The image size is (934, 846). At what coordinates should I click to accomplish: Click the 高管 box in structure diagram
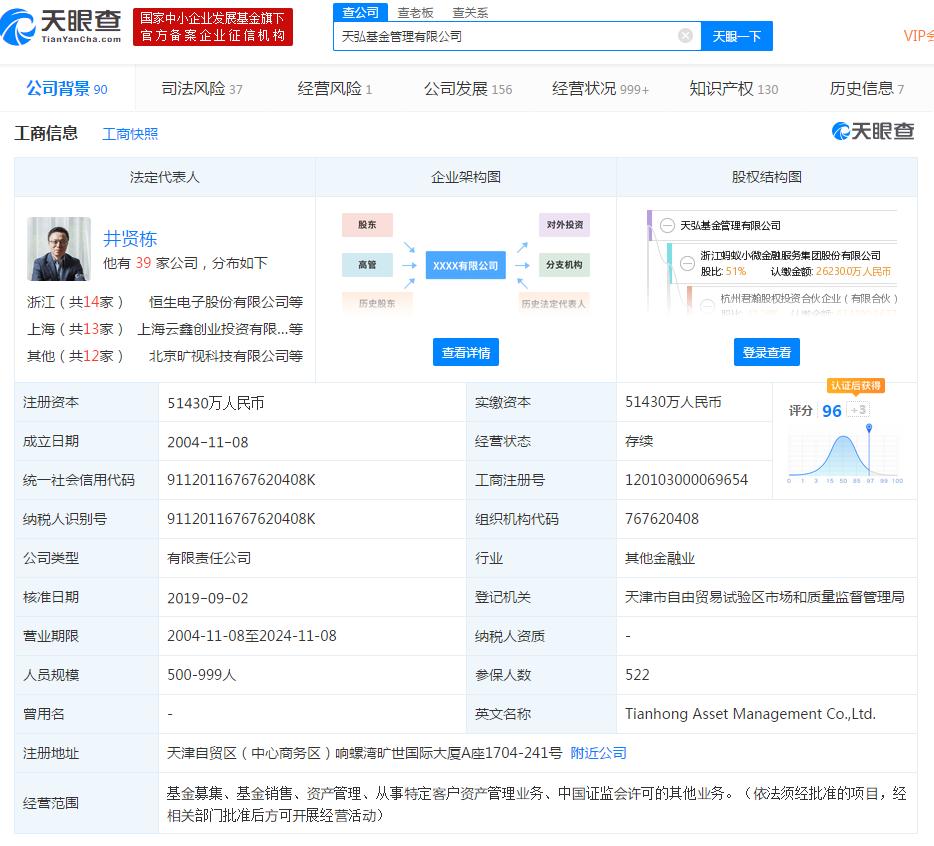point(367,265)
